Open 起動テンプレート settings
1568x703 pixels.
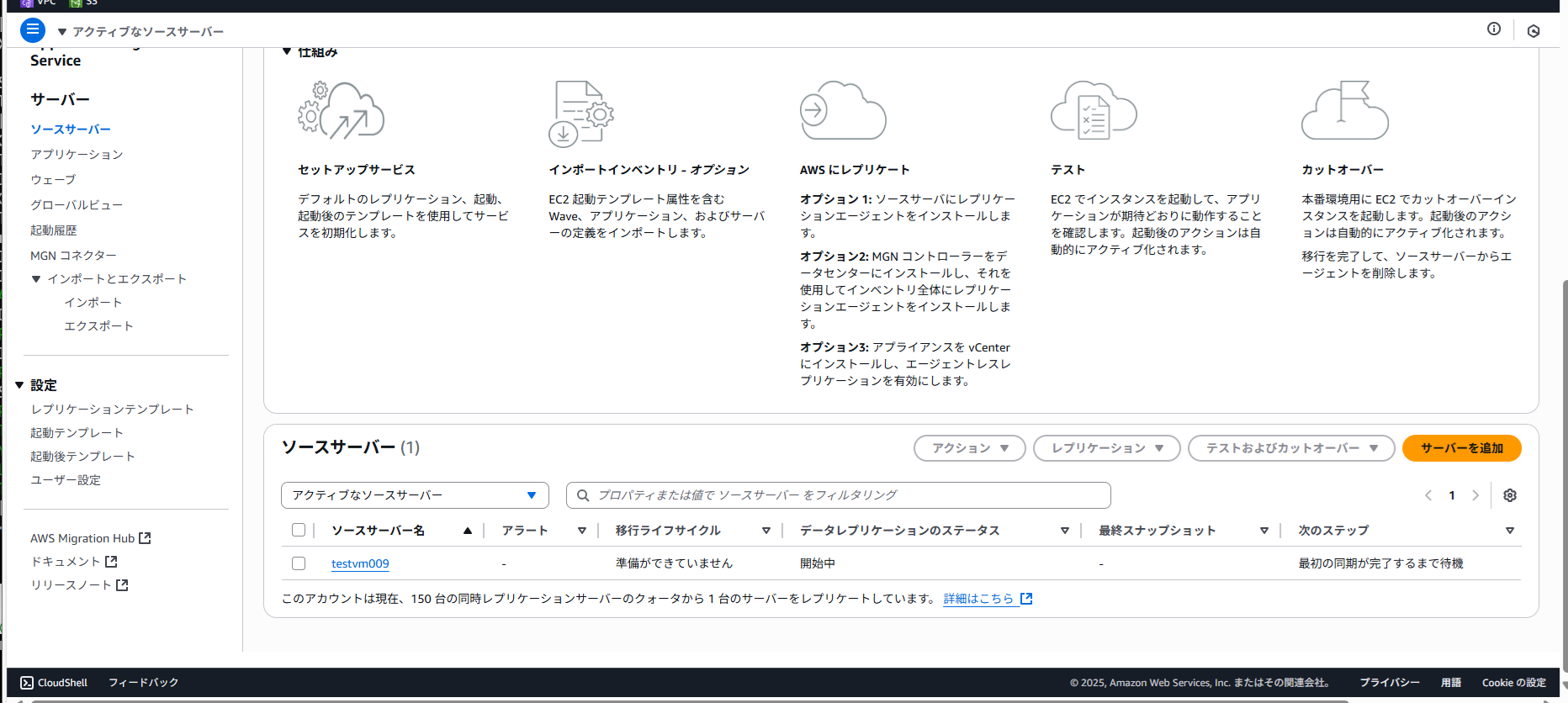[77, 433]
